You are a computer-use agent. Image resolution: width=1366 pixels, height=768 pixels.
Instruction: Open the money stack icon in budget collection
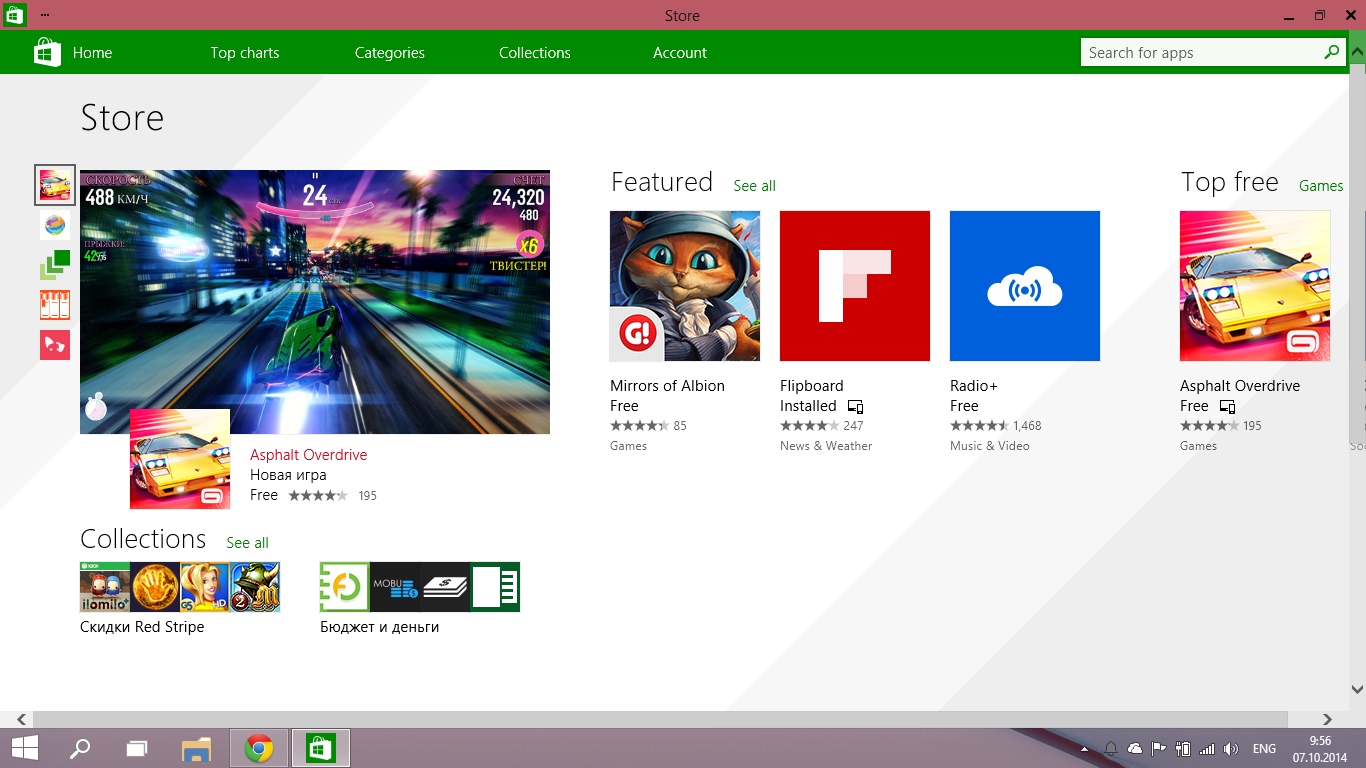click(445, 587)
